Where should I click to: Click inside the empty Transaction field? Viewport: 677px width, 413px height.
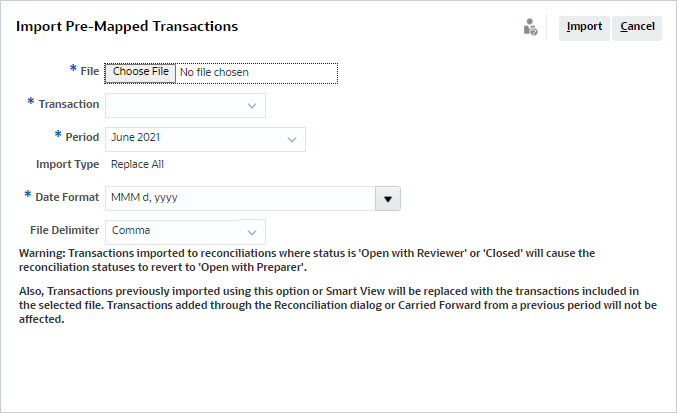(170, 105)
